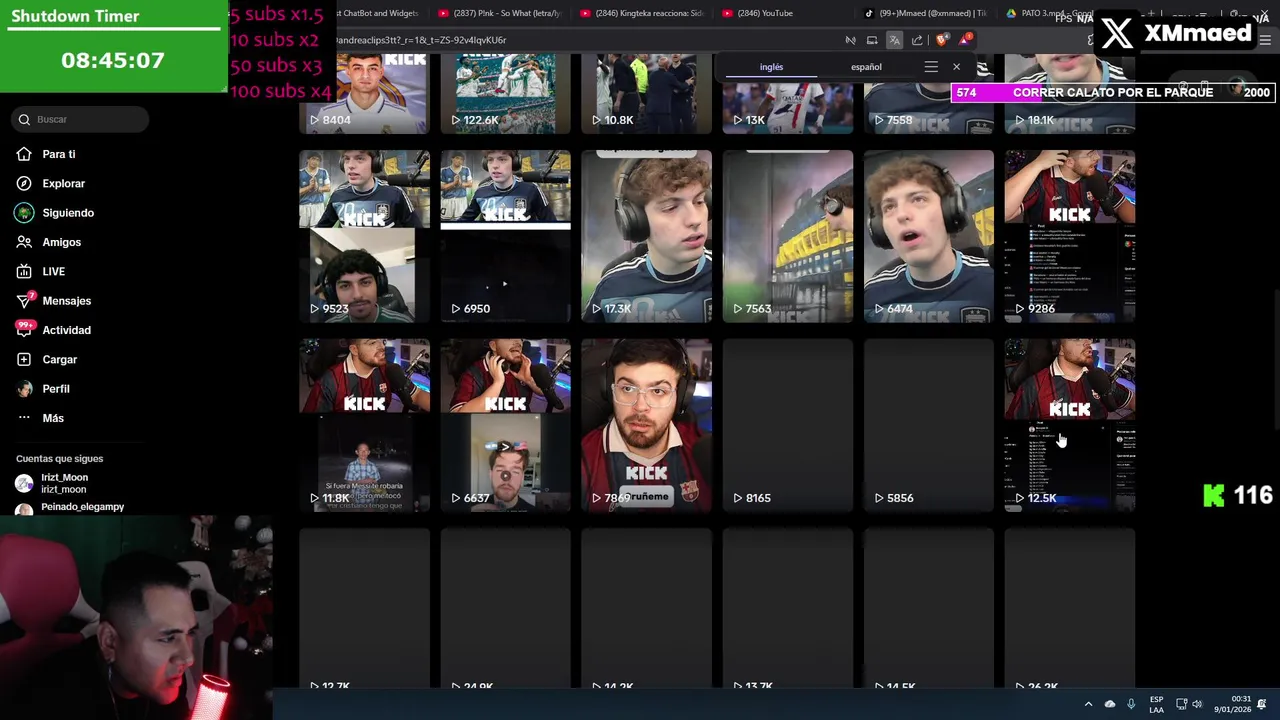1280x720 pixels.
Task: Open the video with 6950 views
Action: (x=505, y=236)
